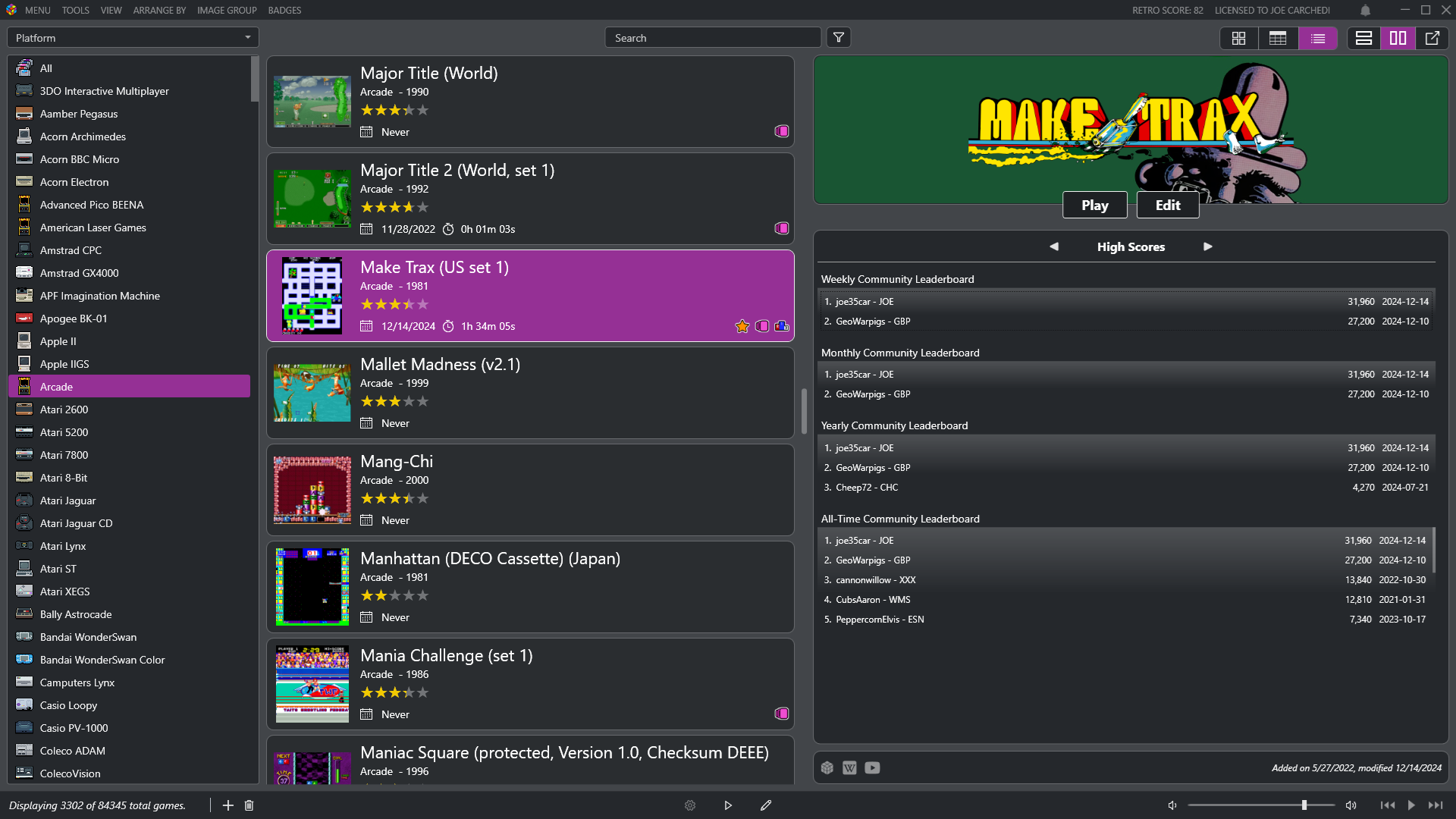Image resolution: width=1456 pixels, height=819 pixels.
Task: Click the platform list scrollbar
Action: (x=255, y=79)
